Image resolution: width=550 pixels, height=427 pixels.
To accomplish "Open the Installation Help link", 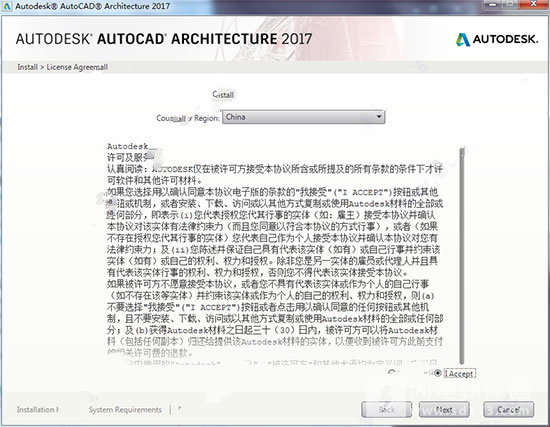I will [x=38, y=409].
